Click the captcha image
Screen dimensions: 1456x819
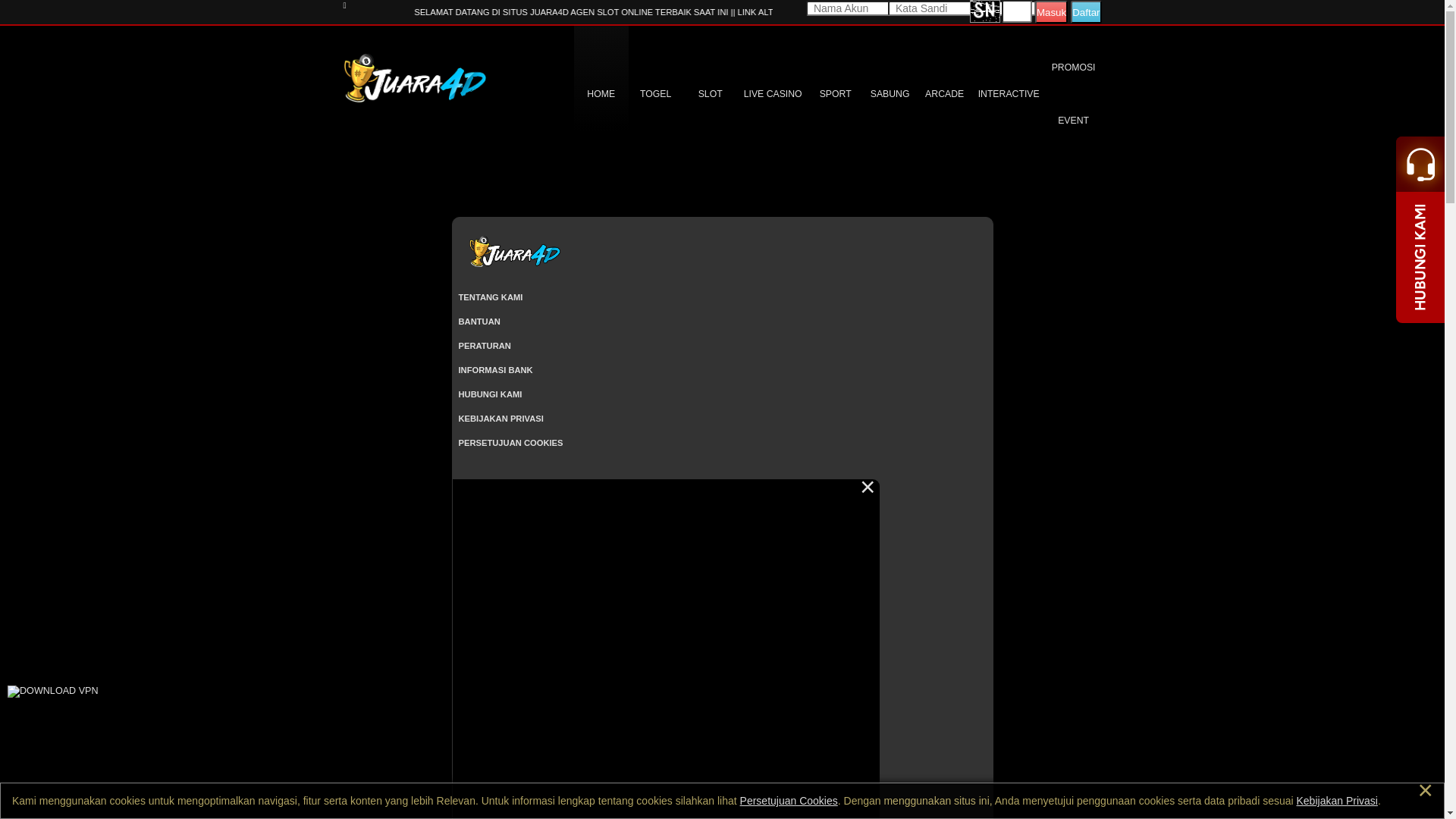coord(985,11)
